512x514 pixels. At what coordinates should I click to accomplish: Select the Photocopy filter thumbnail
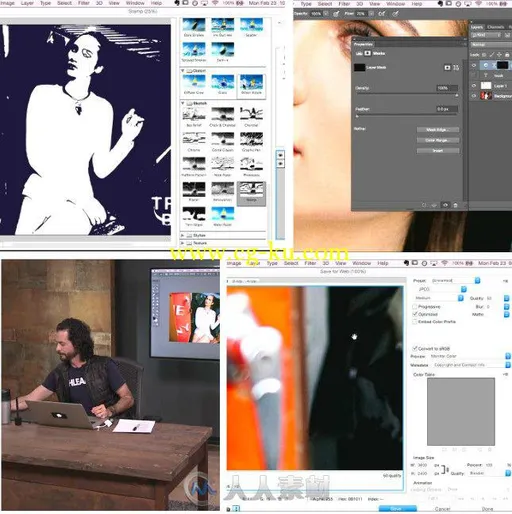click(251, 164)
